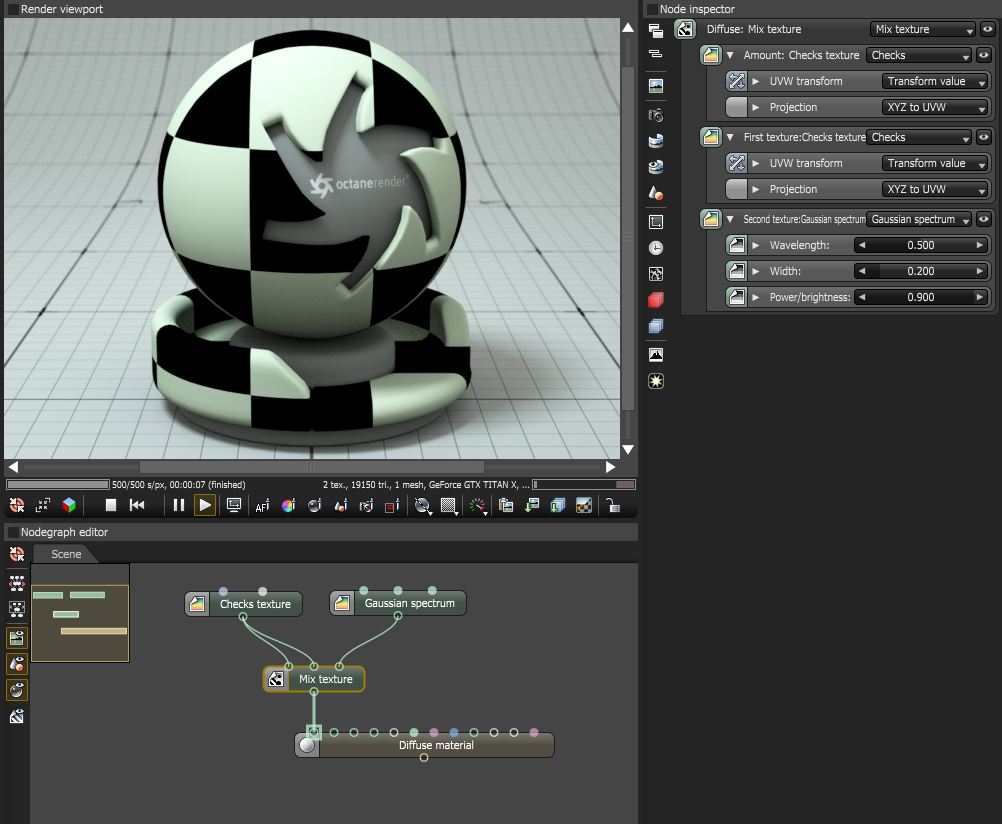Click the auto focus picker icon
This screenshot has height=824, width=1002.
click(x=262, y=506)
